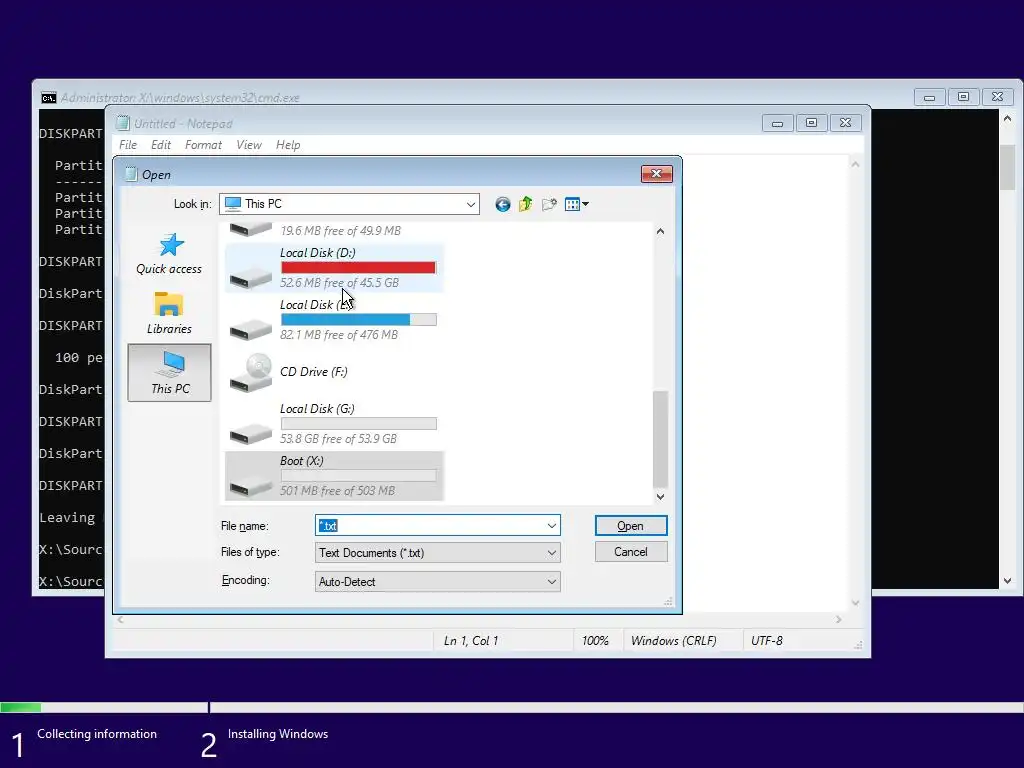The width and height of the screenshot is (1024, 768).
Task: Select This PC in the places bar
Action: (x=170, y=372)
